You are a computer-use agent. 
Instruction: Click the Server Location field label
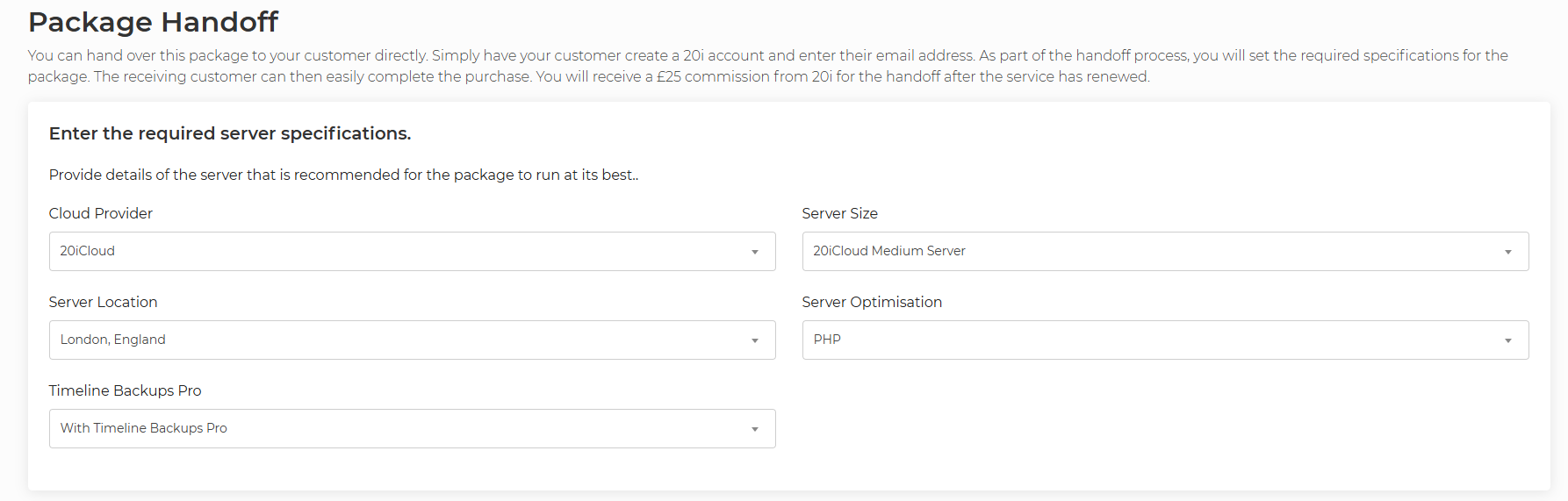103,302
